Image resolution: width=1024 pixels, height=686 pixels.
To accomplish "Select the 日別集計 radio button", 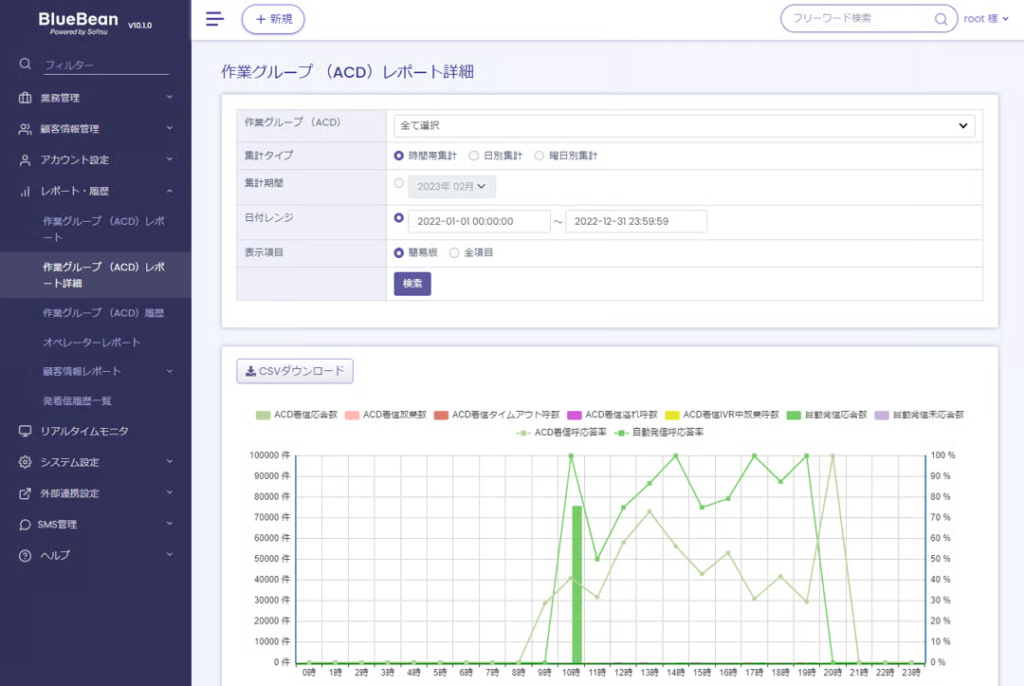I will pos(474,156).
